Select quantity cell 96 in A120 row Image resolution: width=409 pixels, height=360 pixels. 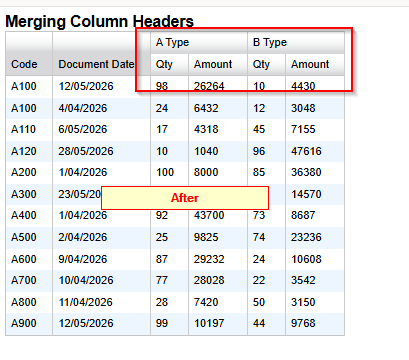click(267, 151)
